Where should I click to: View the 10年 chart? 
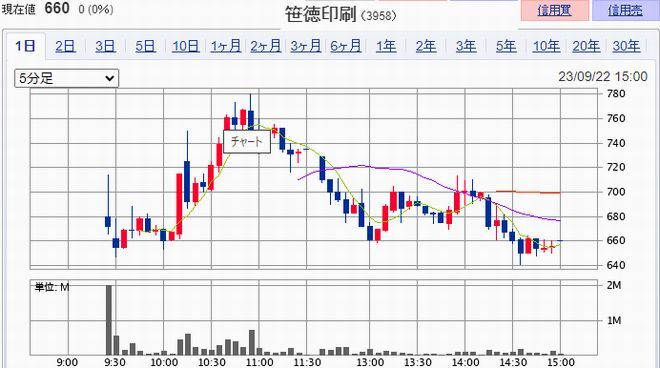pos(546,46)
